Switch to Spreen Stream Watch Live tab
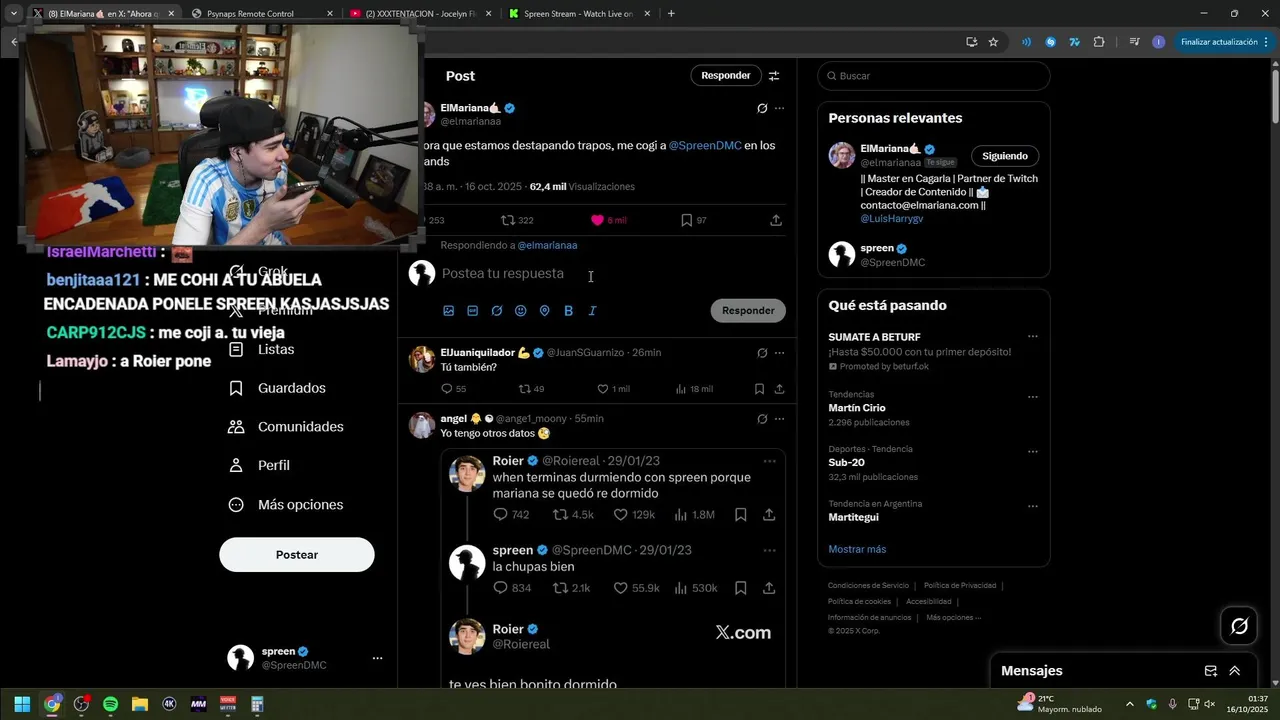This screenshot has width=1280, height=720. [578, 14]
